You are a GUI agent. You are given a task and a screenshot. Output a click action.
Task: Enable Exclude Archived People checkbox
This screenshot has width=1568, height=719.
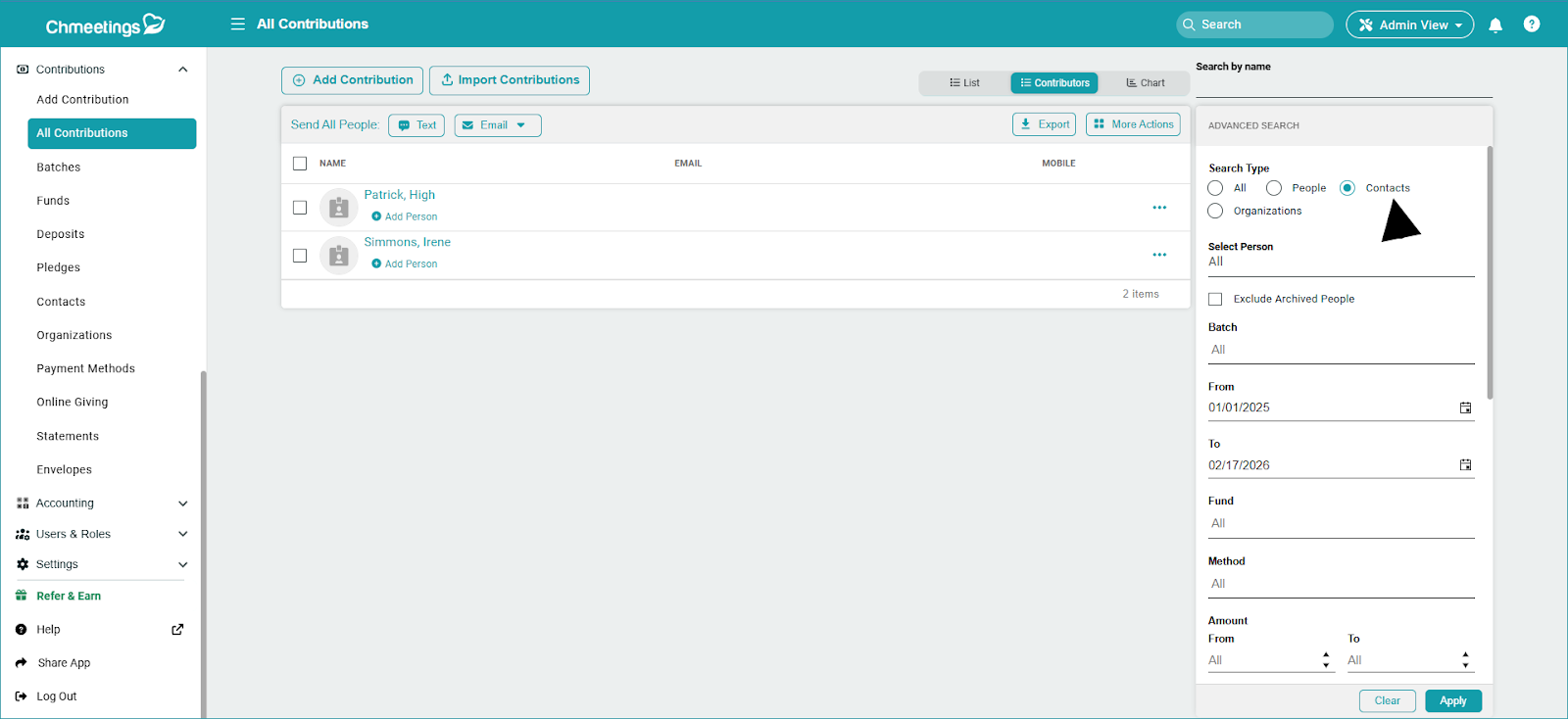pyautogui.click(x=1215, y=299)
